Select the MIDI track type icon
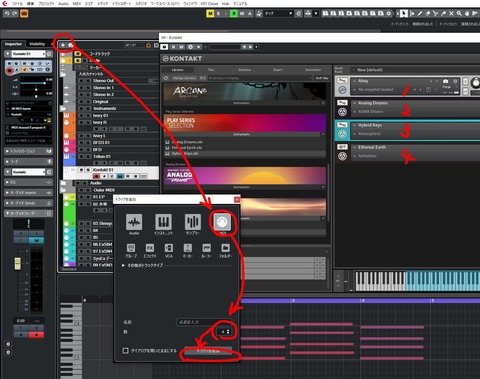This screenshot has height=379, width=480. click(222, 222)
